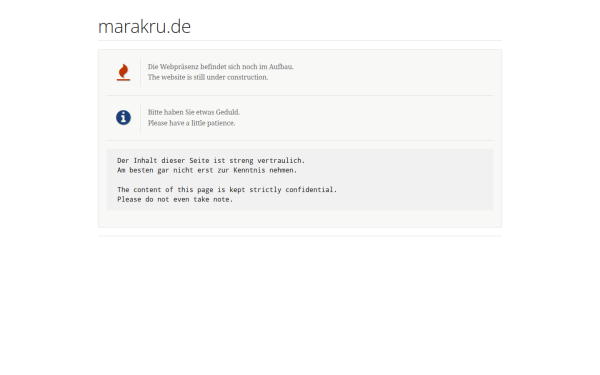Select text 'The website is still under construction.'
The width and height of the screenshot is (600, 375).
tap(208, 77)
